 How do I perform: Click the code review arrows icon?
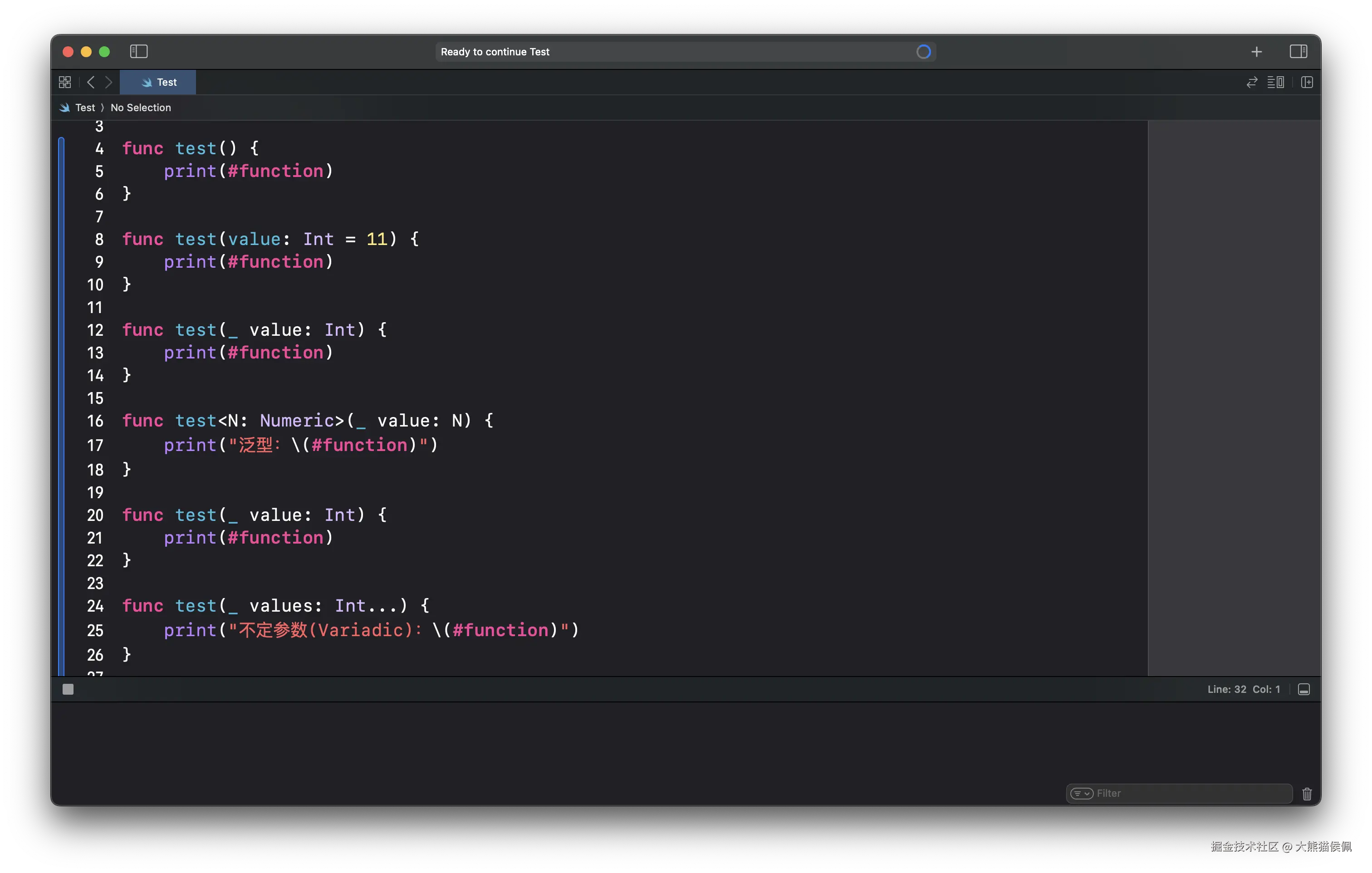pyautogui.click(x=1252, y=82)
